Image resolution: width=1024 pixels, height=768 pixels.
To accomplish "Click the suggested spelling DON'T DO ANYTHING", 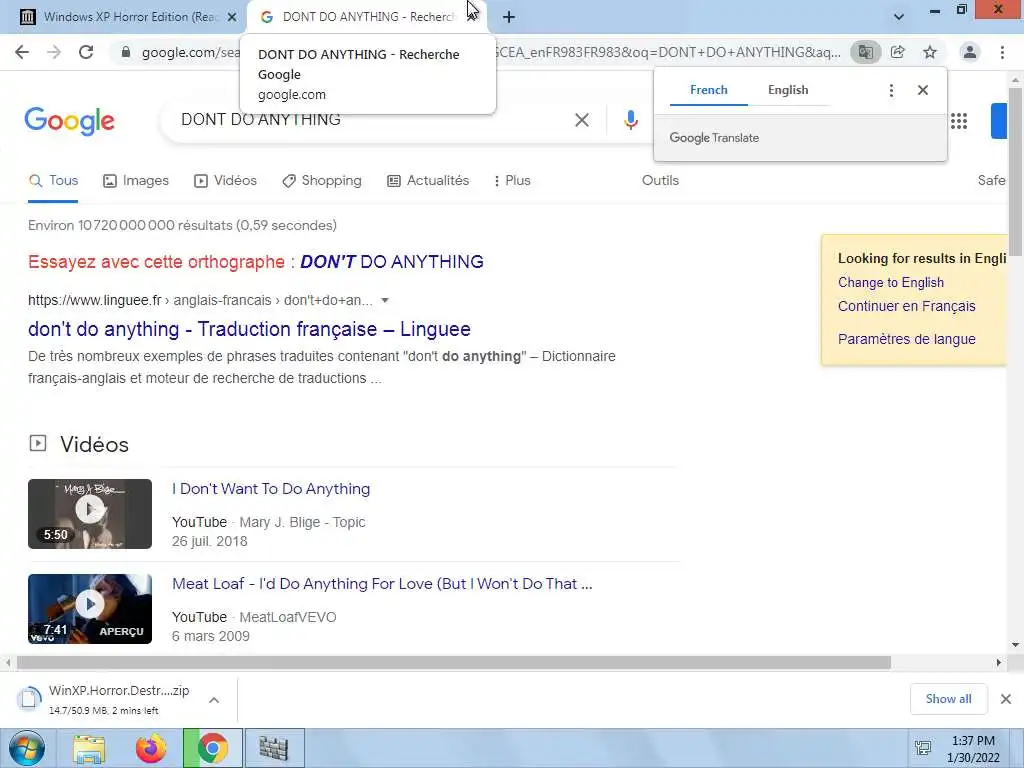I will [392, 262].
